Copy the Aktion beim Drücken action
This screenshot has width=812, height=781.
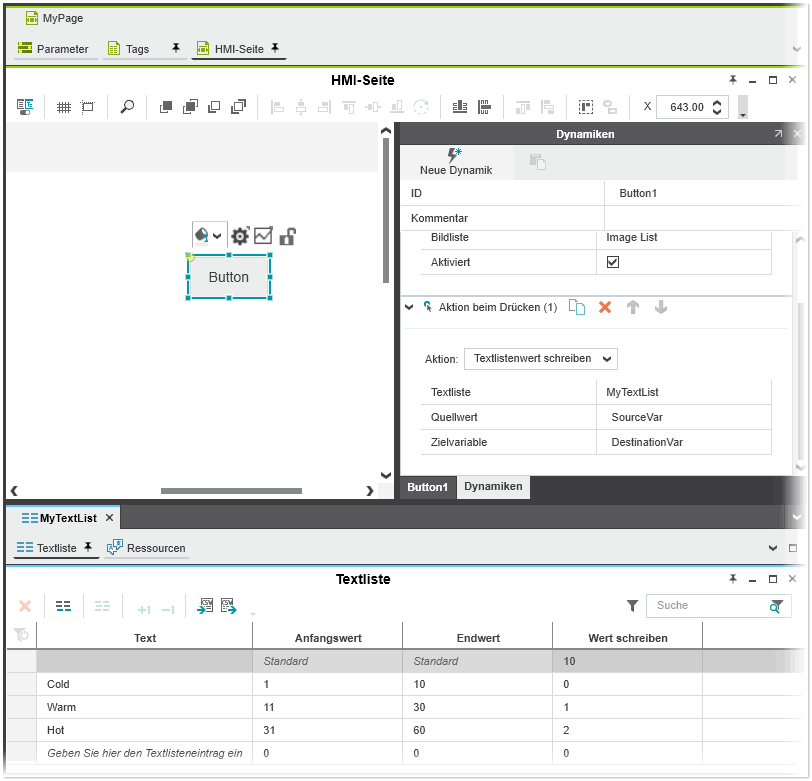coord(577,308)
